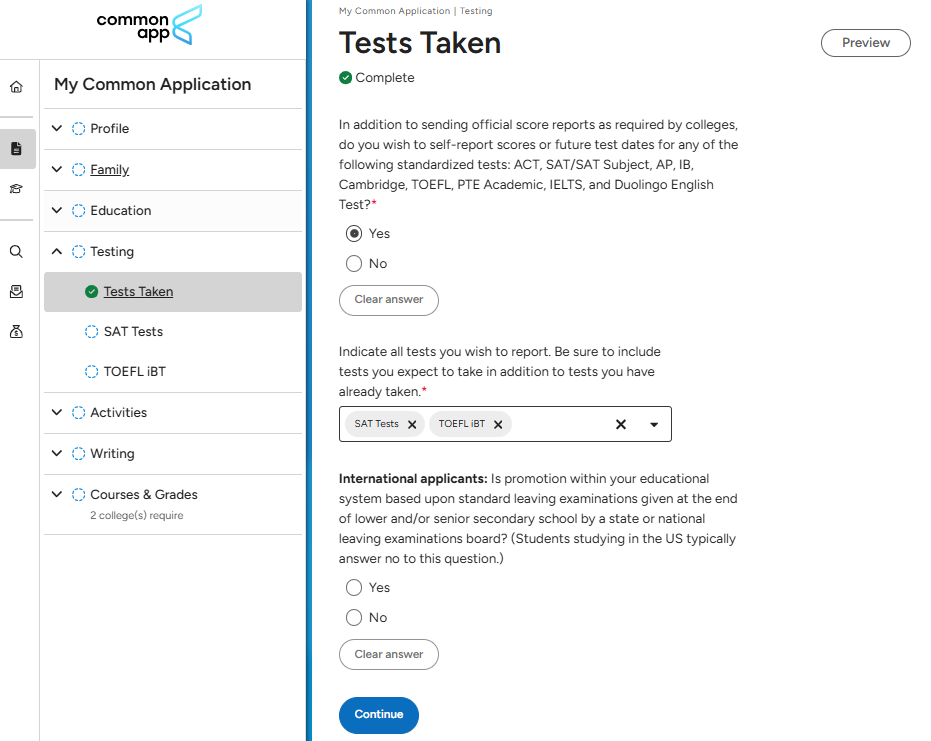931x741 pixels.
Task: Choose Yes for leaving examinations question
Action: (x=354, y=588)
